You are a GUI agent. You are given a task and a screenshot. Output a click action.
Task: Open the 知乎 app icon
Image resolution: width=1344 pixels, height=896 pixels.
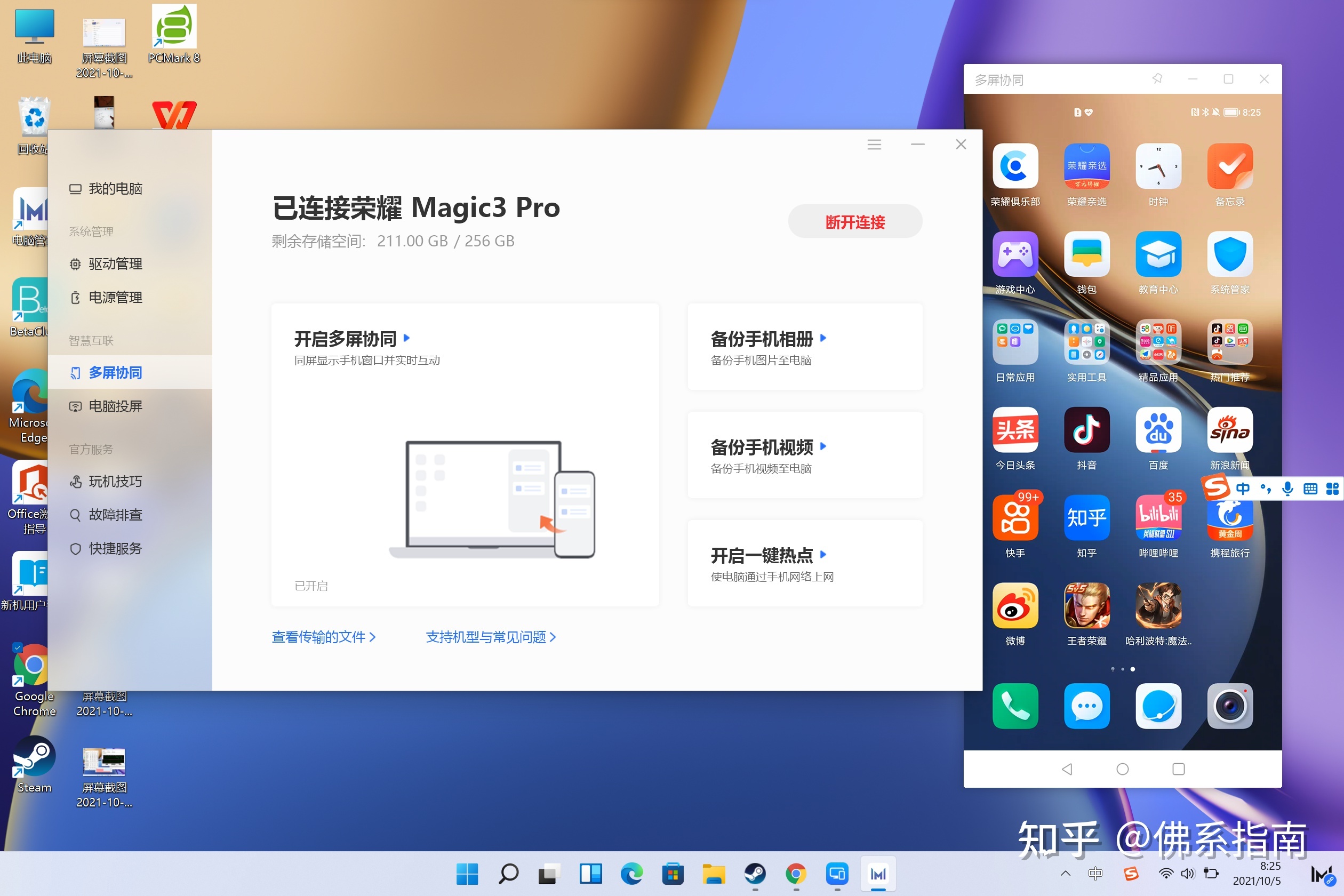click(1086, 518)
